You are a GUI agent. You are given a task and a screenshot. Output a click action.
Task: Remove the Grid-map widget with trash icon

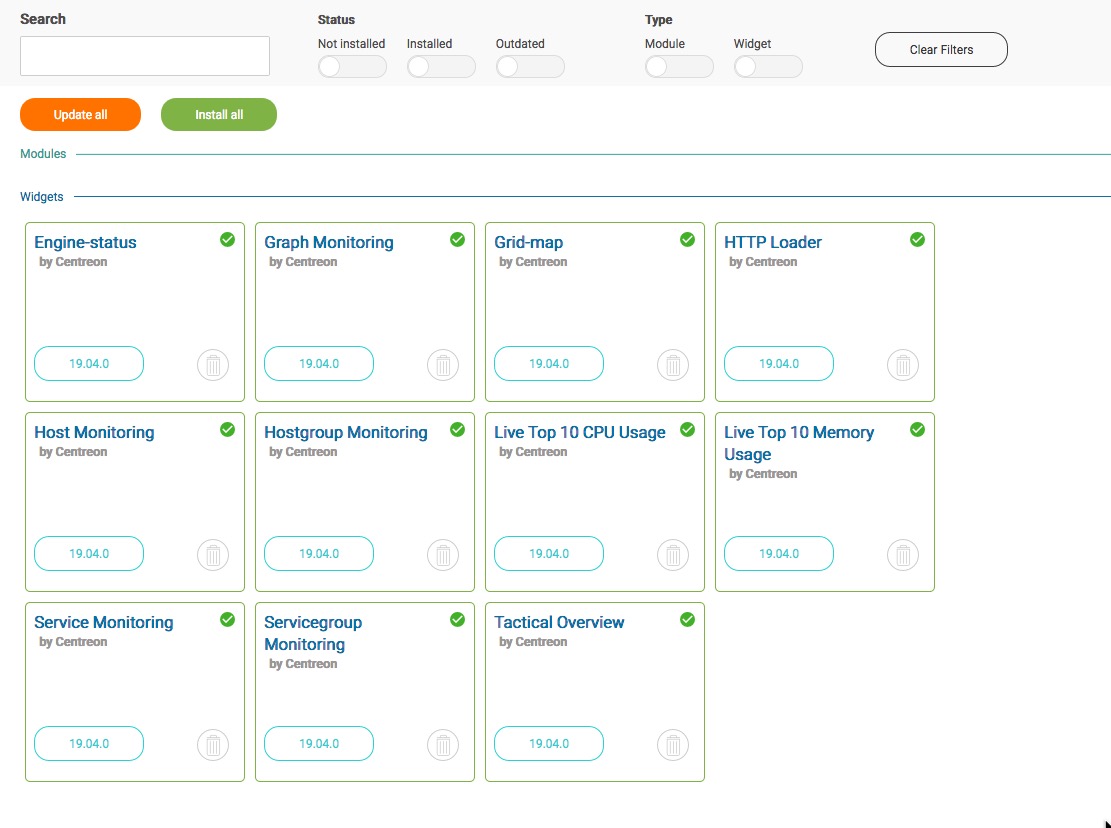tap(673, 365)
